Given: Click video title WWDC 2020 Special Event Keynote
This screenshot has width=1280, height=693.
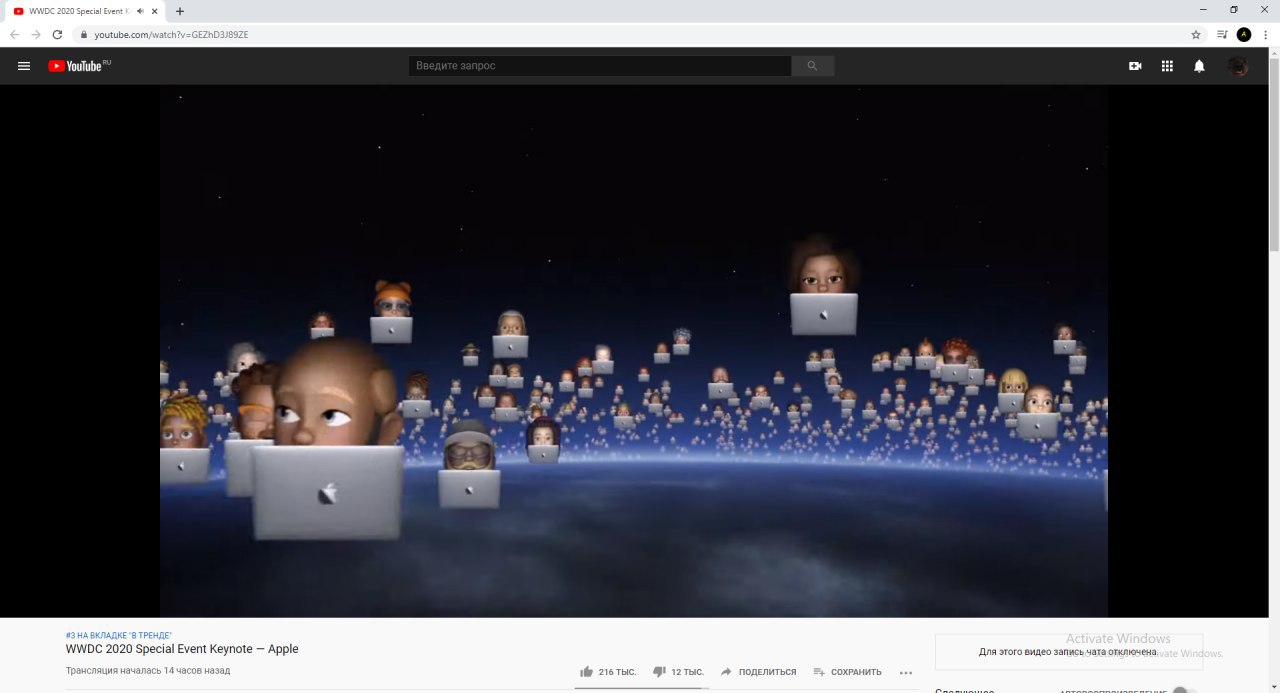Looking at the screenshot, I should click(x=182, y=649).
